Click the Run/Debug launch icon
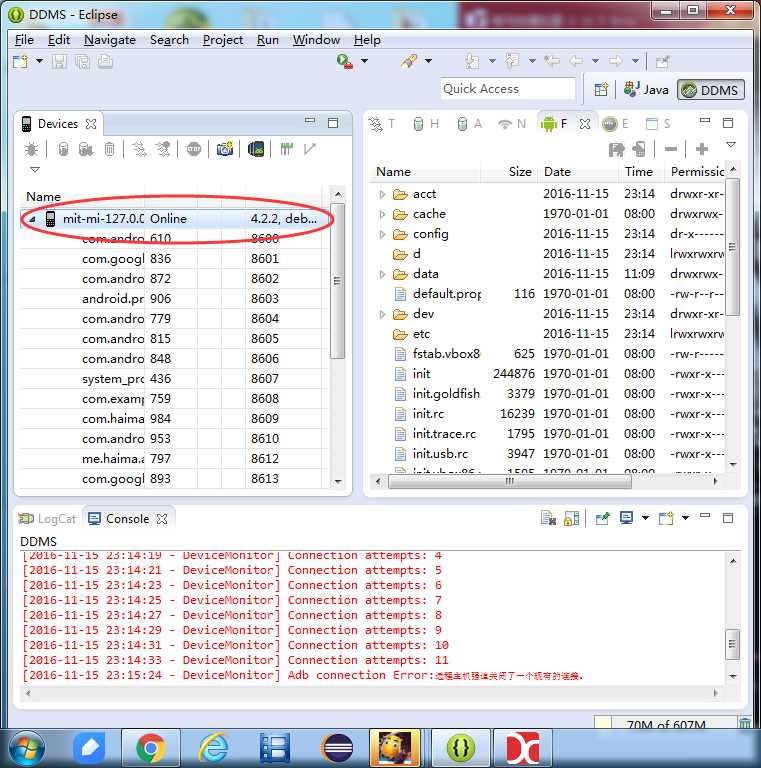 tap(345, 61)
